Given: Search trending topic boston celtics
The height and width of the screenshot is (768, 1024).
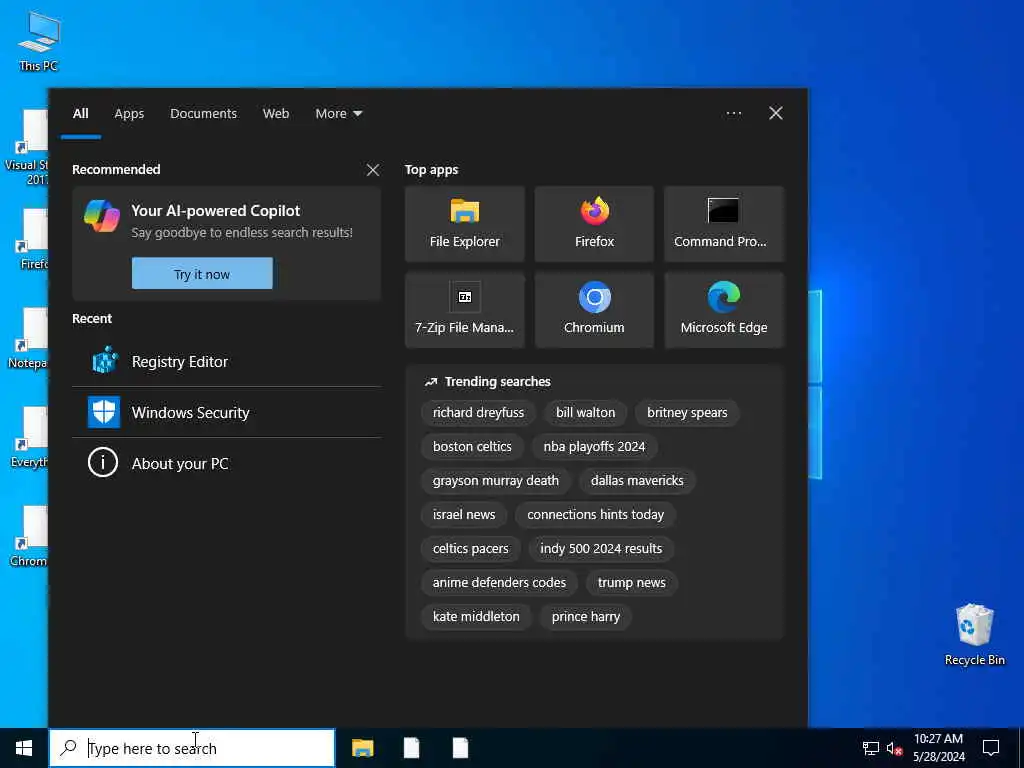Looking at the screenshot, I should pos(472,447).
